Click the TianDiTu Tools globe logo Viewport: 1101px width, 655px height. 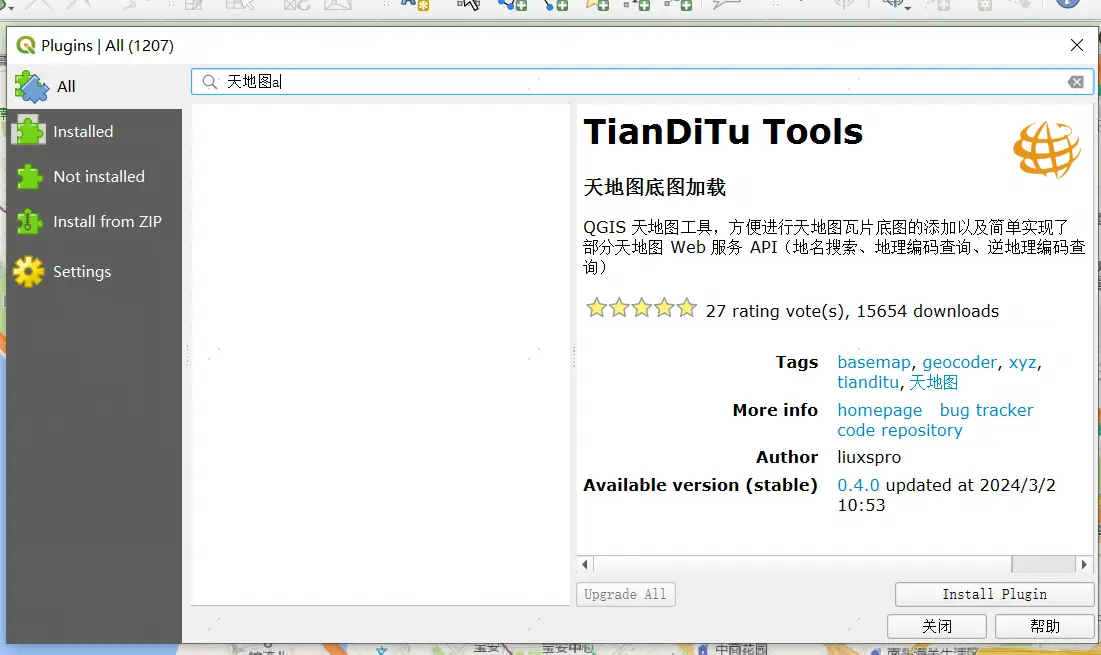click(x=1046, y=149)
